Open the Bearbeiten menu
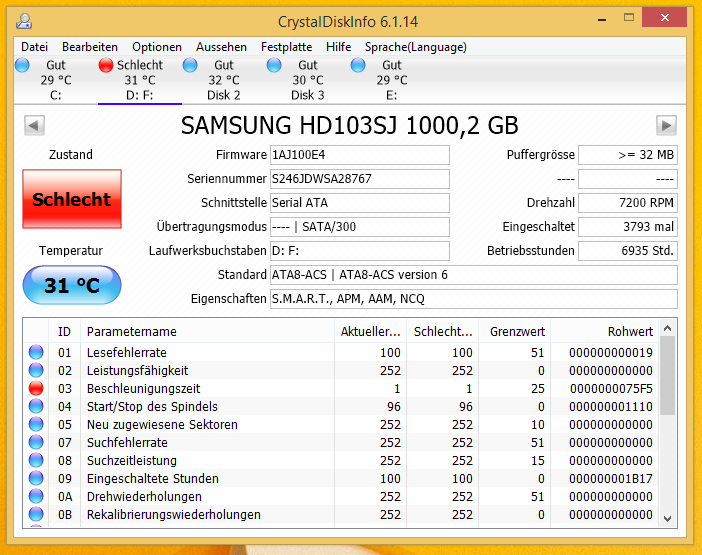The width and height of the screenshot is (702, 555). [x=90, y=47]
